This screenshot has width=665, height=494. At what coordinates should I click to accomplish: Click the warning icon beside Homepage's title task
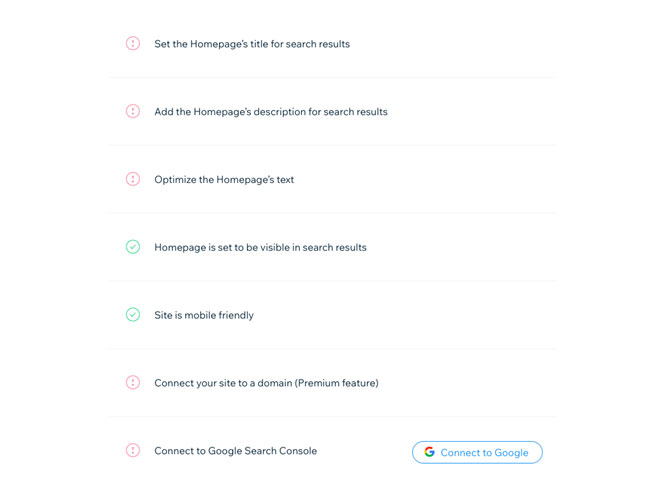pos(133,43)
